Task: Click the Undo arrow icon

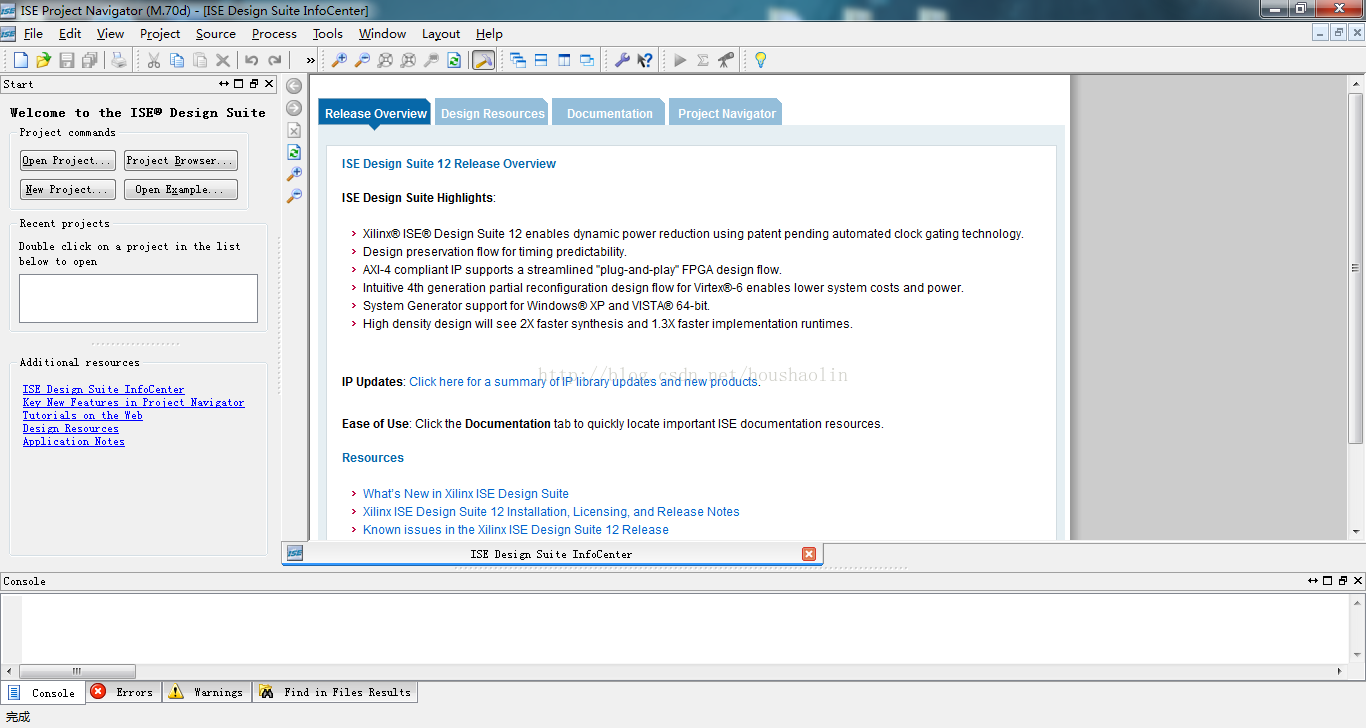Action: pyautogui.click(x=252, y=60)
